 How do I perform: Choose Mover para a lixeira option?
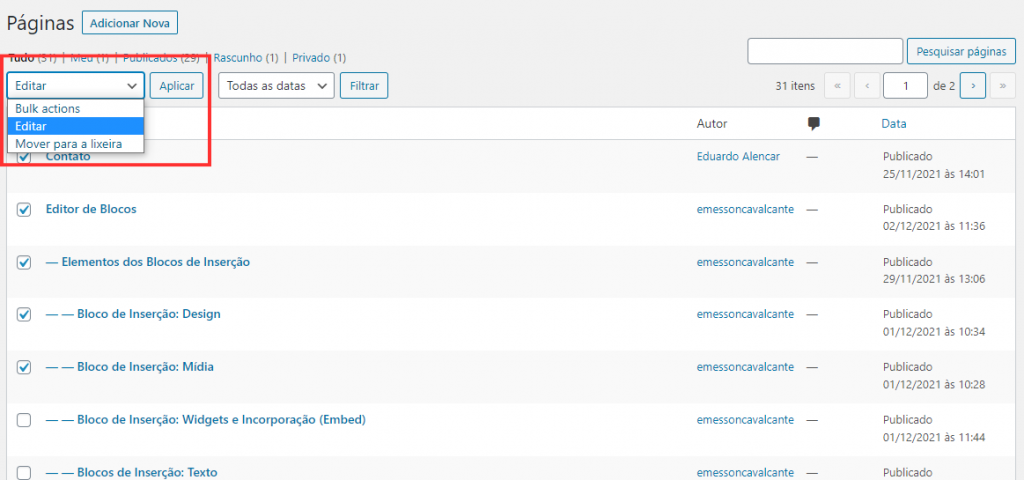click(76, 144)
